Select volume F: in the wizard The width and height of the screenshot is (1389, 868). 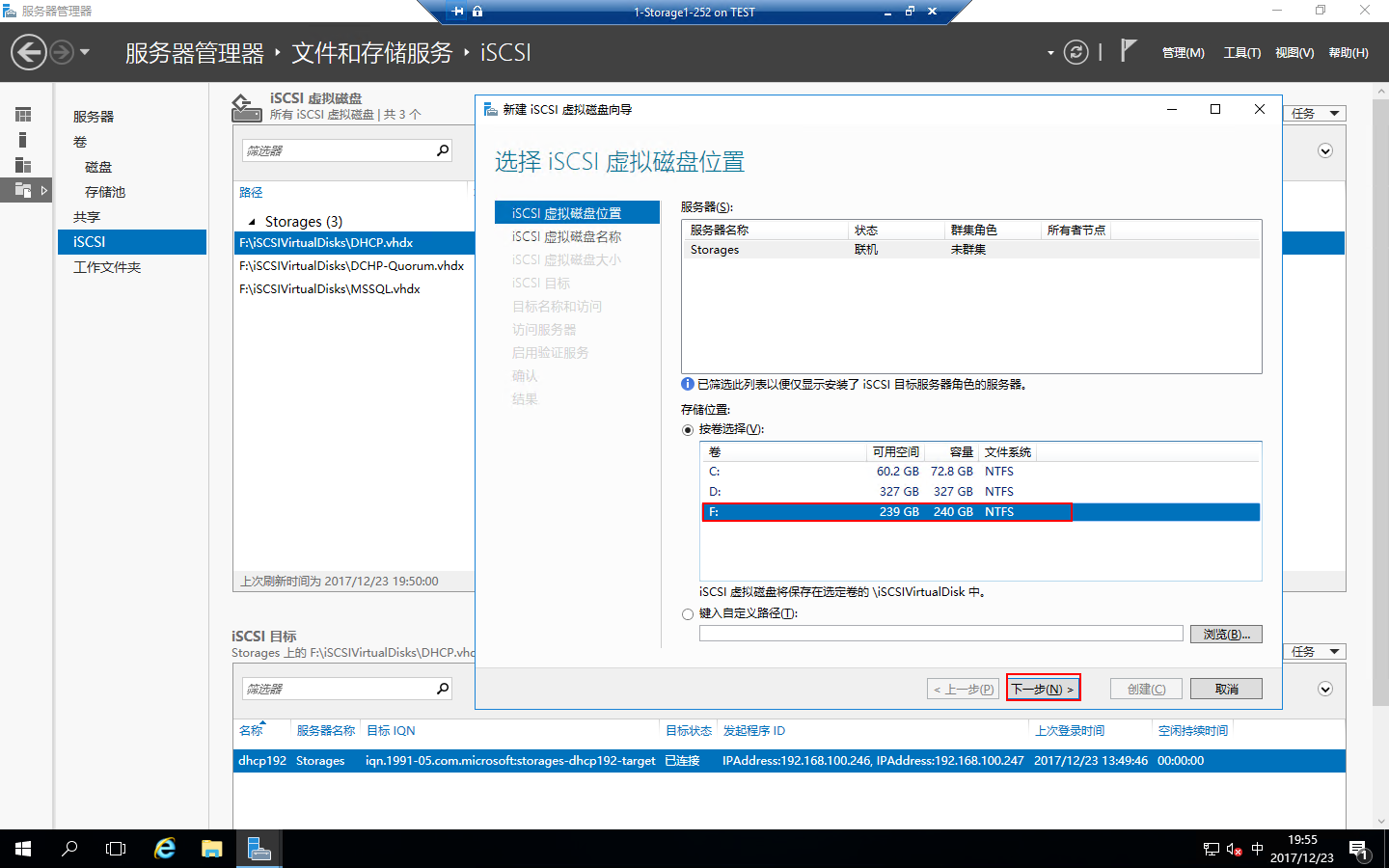pyautogui.click(x=980, y=512)
